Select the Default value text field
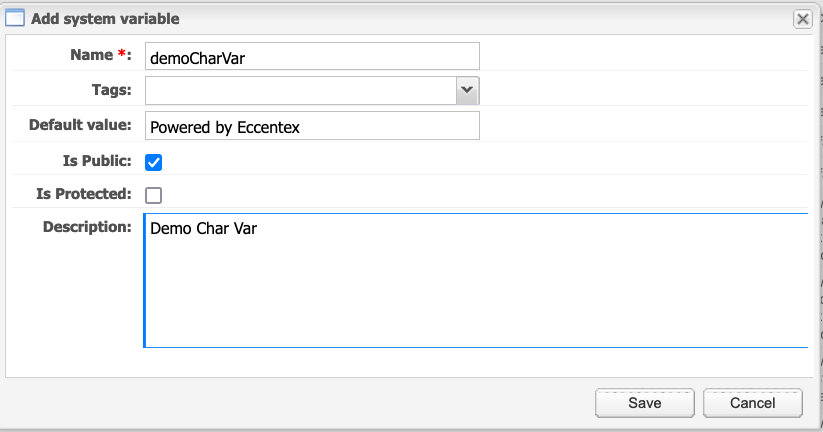This screenshot has height=432, width=823. 312,125
